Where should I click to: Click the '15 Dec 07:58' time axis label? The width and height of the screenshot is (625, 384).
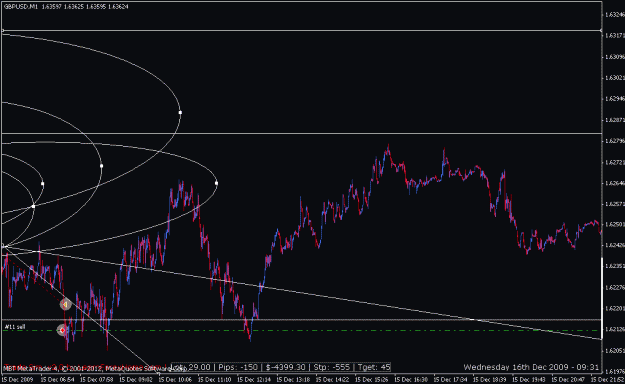[97, 379]
